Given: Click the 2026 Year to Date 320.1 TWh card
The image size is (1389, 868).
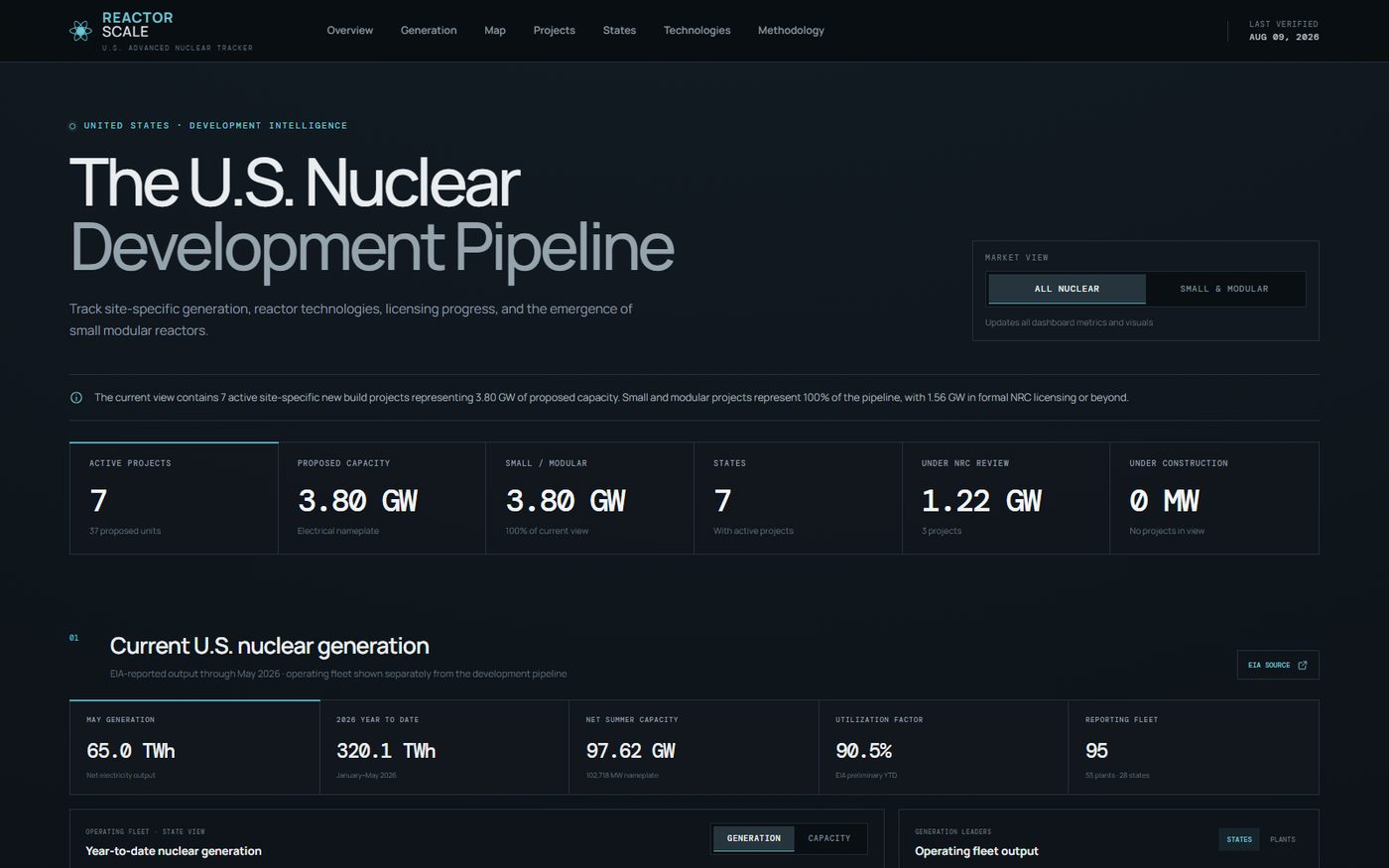Looking at the screenshot, I should tap(444, 747).
